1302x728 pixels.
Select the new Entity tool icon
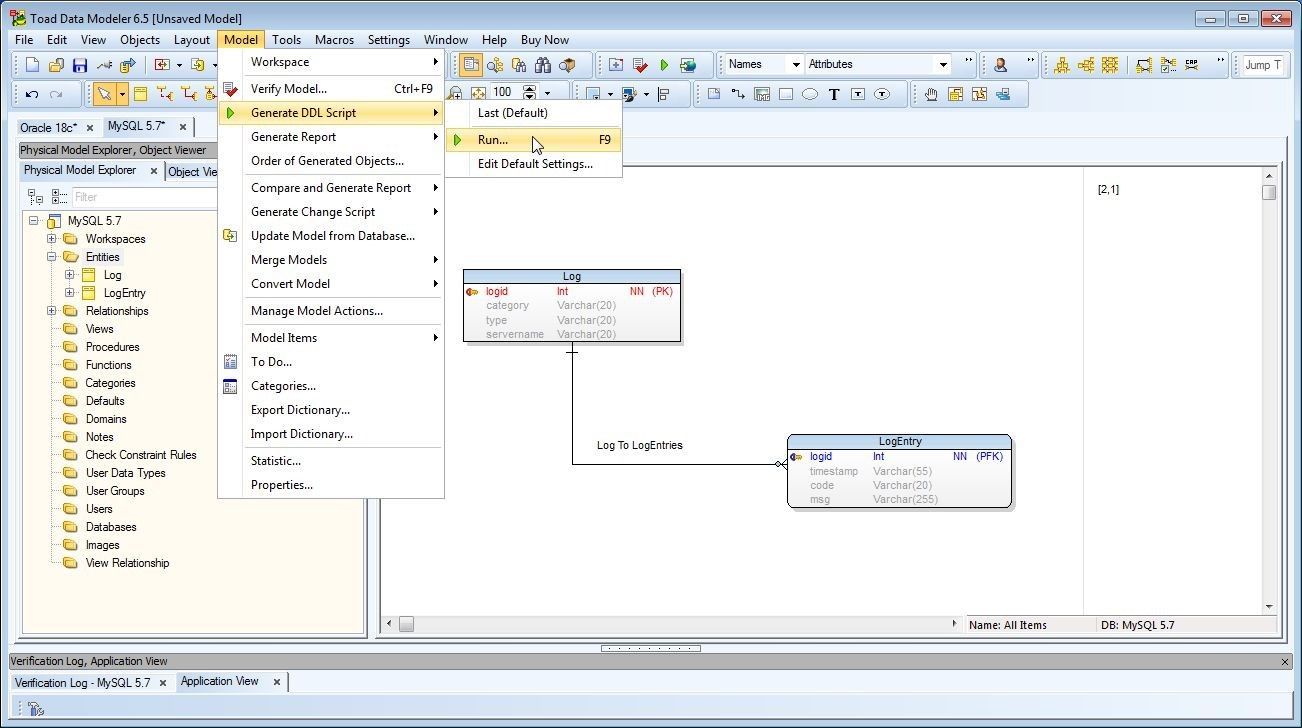click(x=140, y=94)
